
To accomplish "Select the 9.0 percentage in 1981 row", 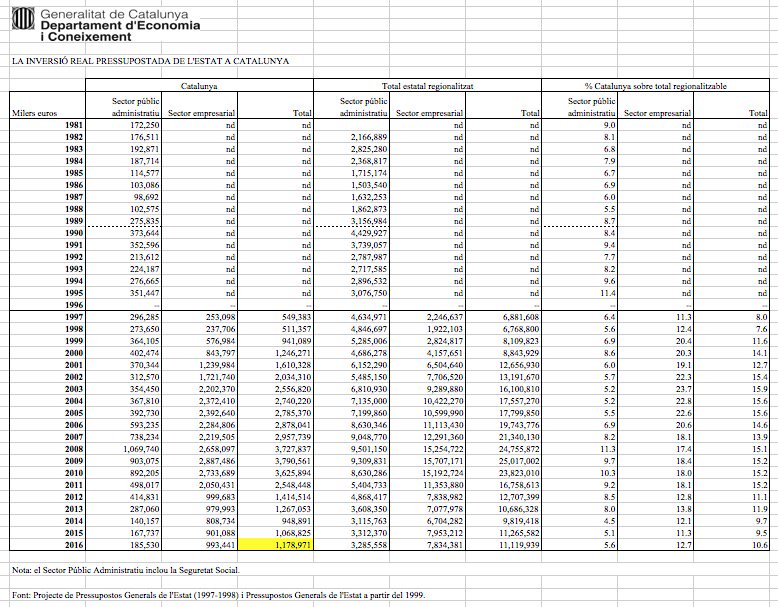I will (x=609, y=125).
